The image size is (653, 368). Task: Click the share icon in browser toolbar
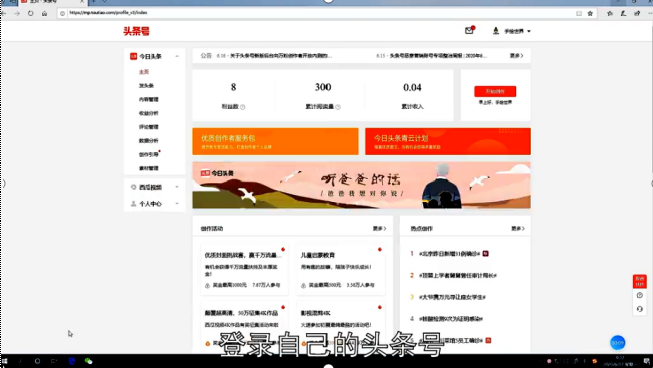(x=637, y=13)
